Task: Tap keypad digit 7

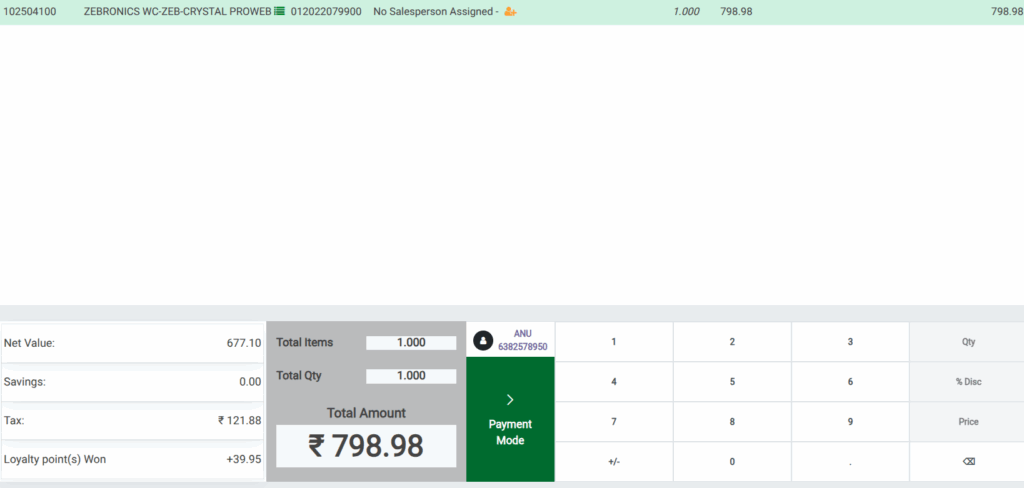Action: click(x=614, y=421)
